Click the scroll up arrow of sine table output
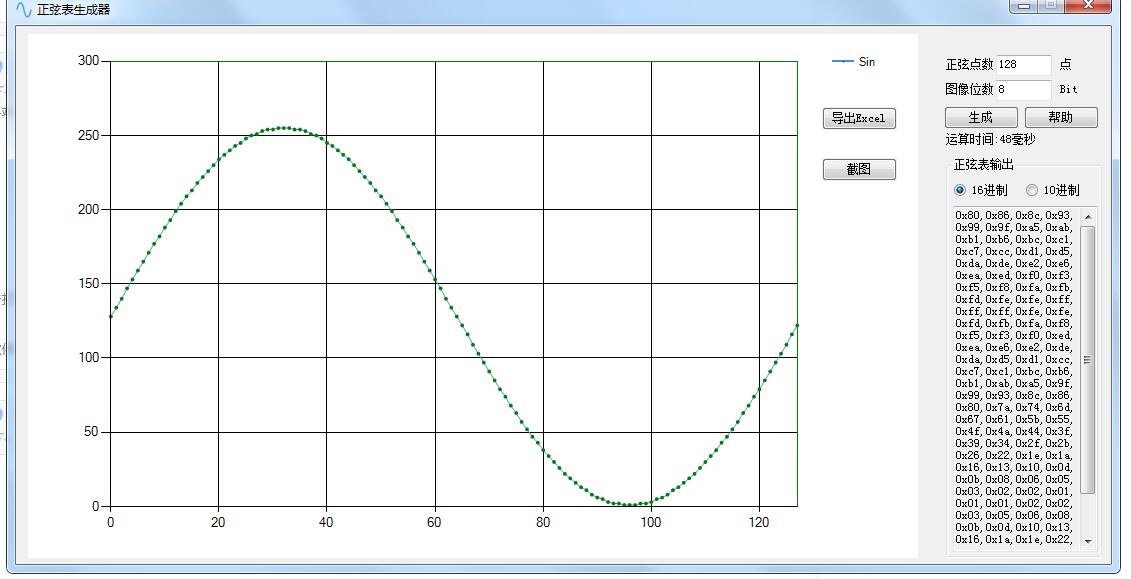 (1088, 216)
